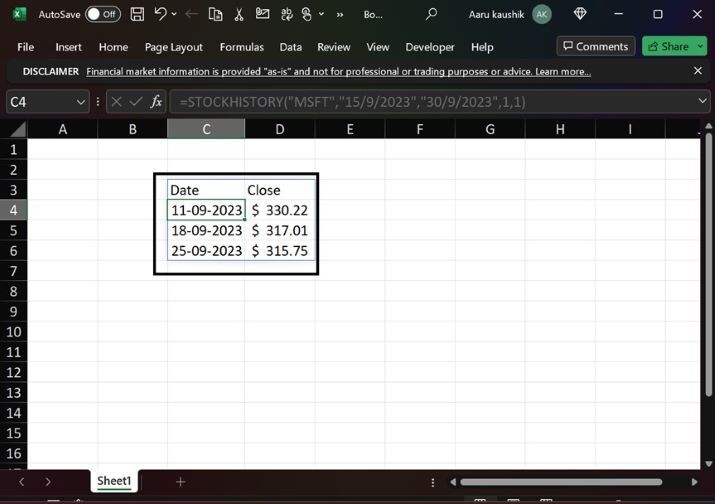Undo the last action
The image size is (715, 504).
pos(160,14)
